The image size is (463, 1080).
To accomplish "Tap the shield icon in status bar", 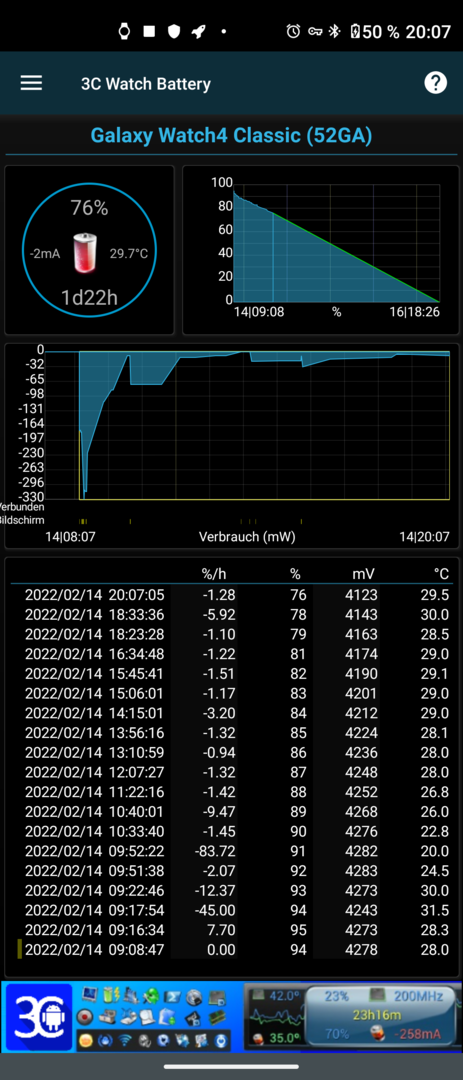I will 174,31.
